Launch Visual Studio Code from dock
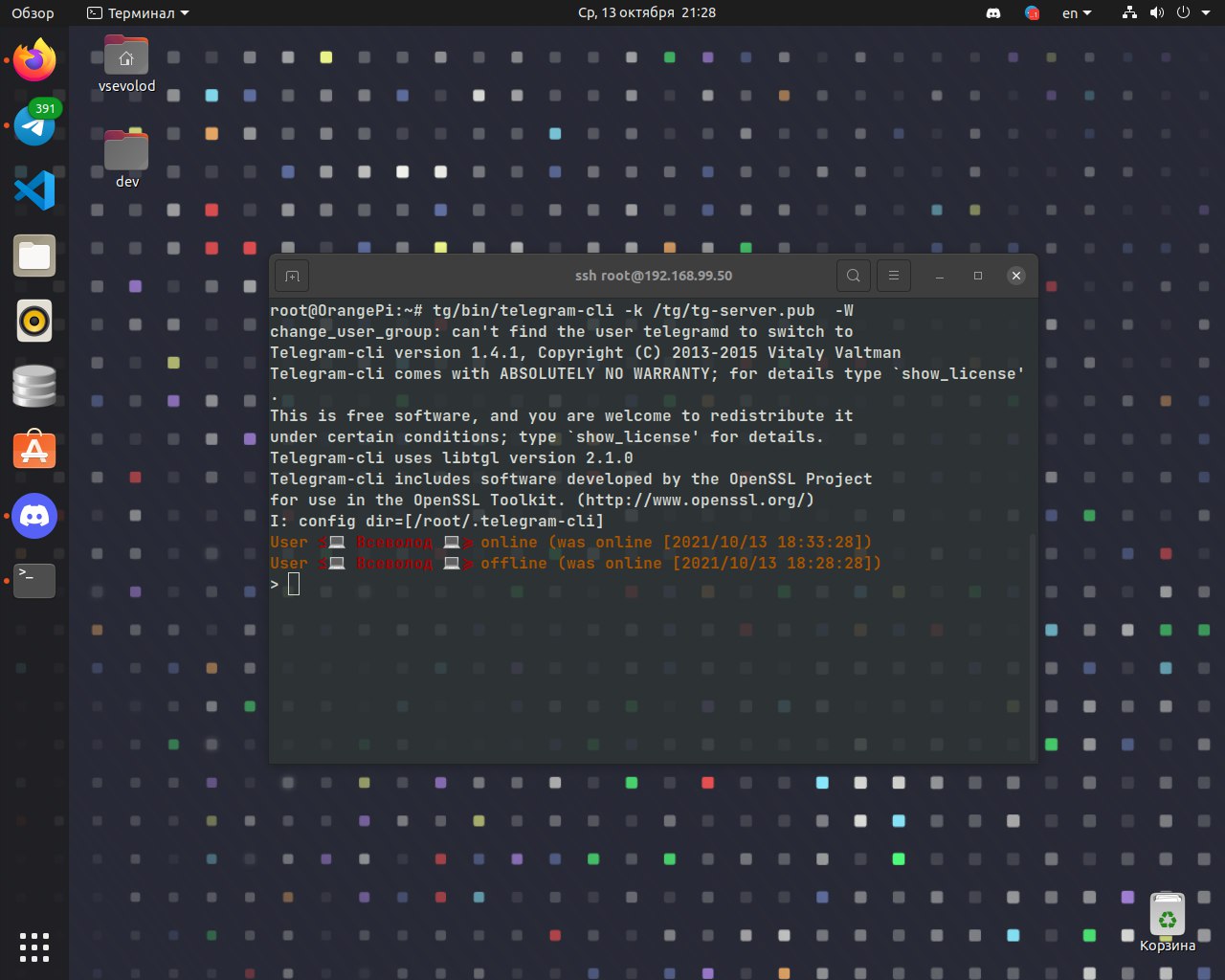Viewport: 1225px width, 980px height. tap(34, 190)
